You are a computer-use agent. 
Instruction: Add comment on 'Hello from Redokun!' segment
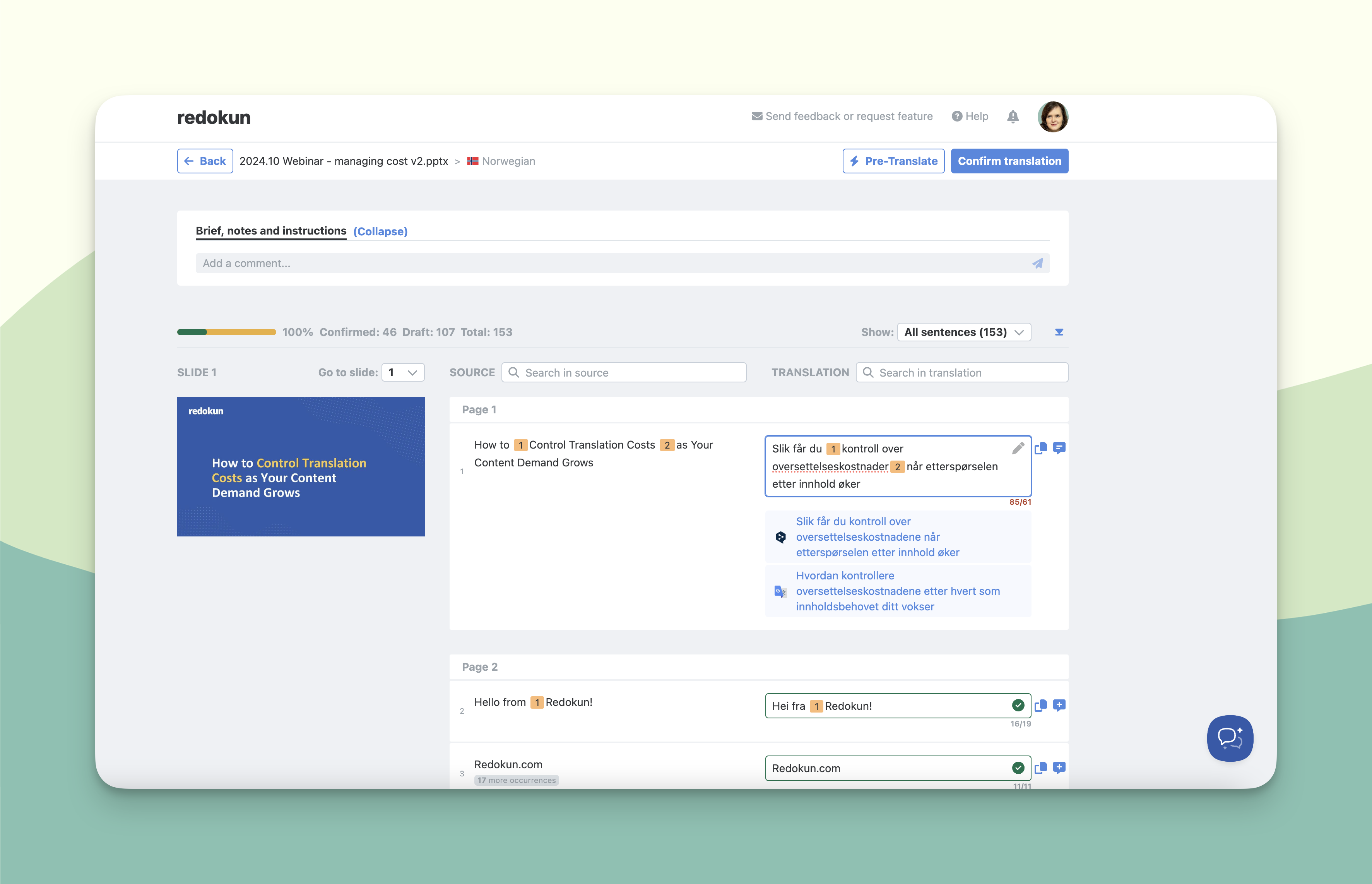coord(1059,706)
